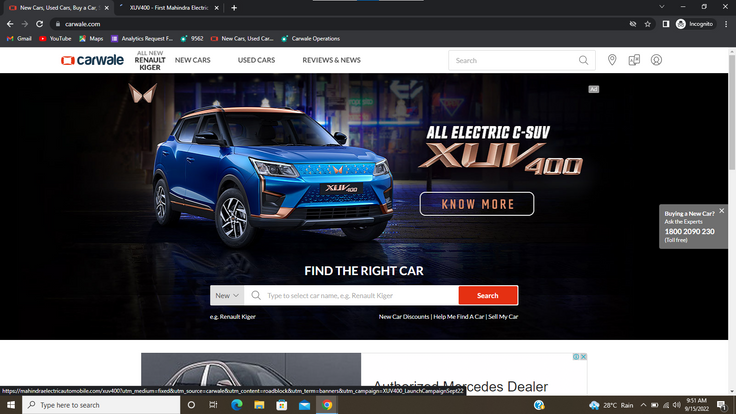Click the KNOW MORE button
Image resolution: width=736 pixels, height=414 pixels.
tap(476, 204)
